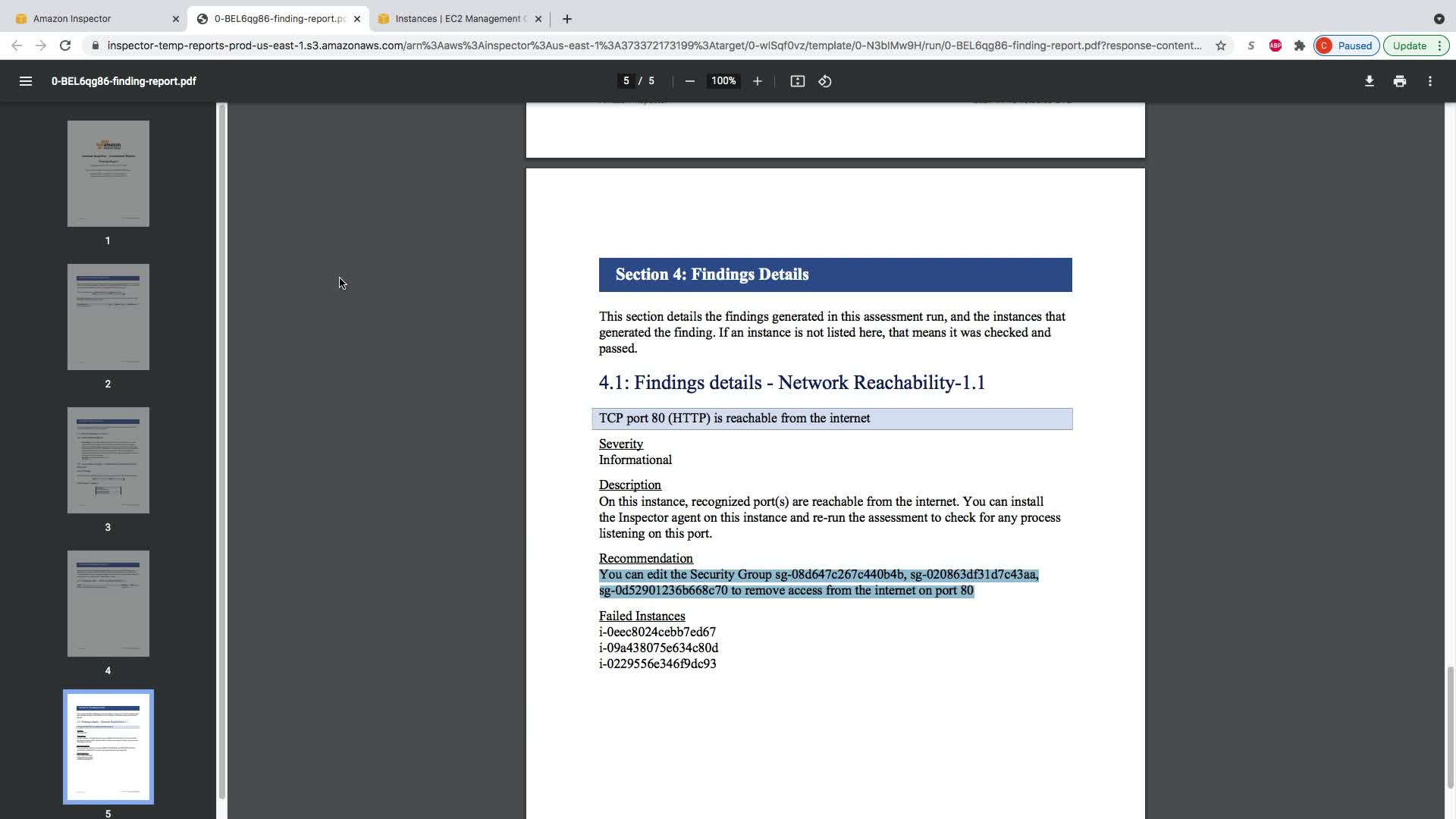The height and width of the screenshot is (819, 1456).
Task: Click the zoom in plus button
Action: pos(757,81)
